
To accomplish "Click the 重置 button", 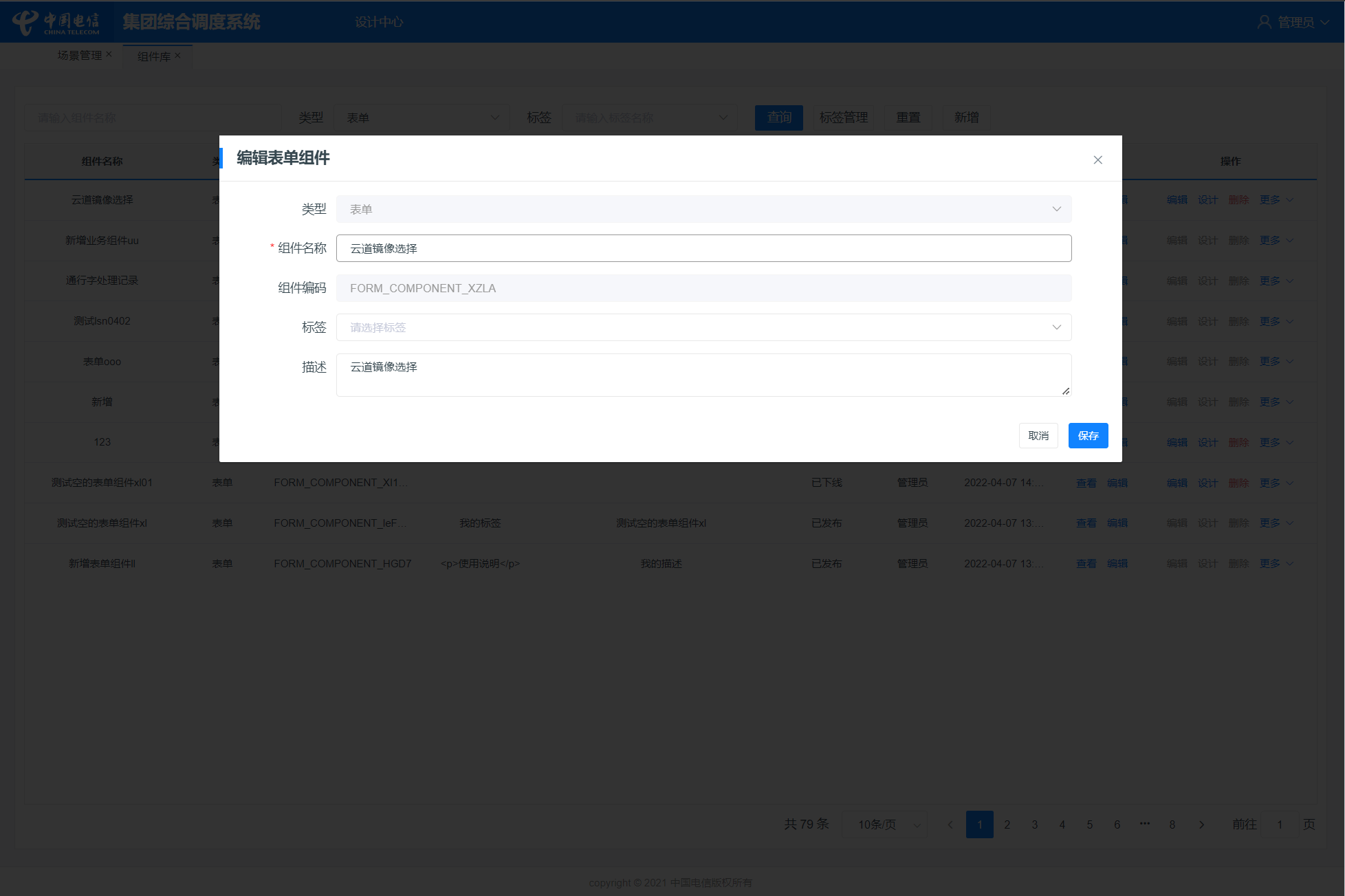I will click(908, 118).
